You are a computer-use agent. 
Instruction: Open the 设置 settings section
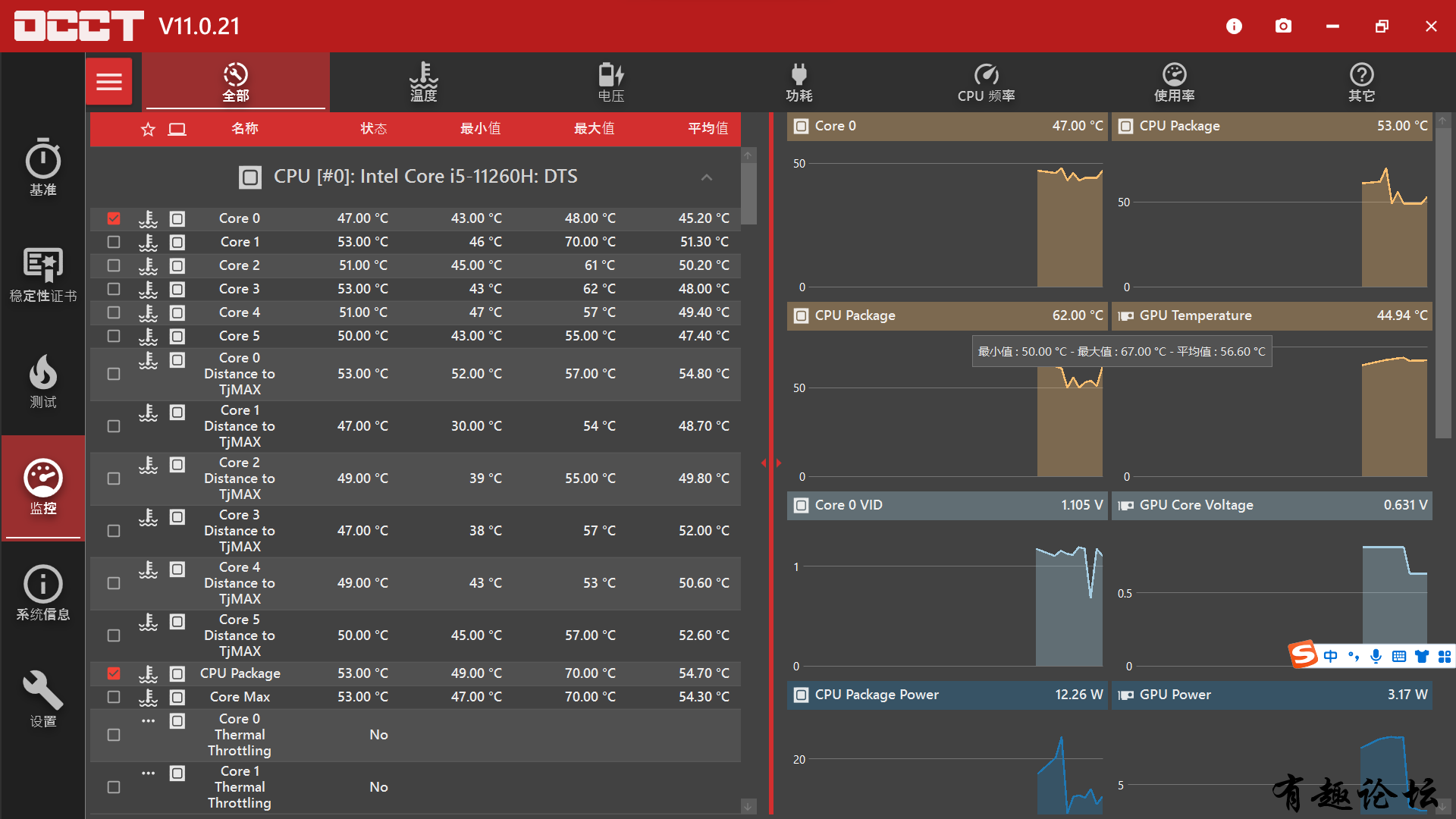coord(43,699)
